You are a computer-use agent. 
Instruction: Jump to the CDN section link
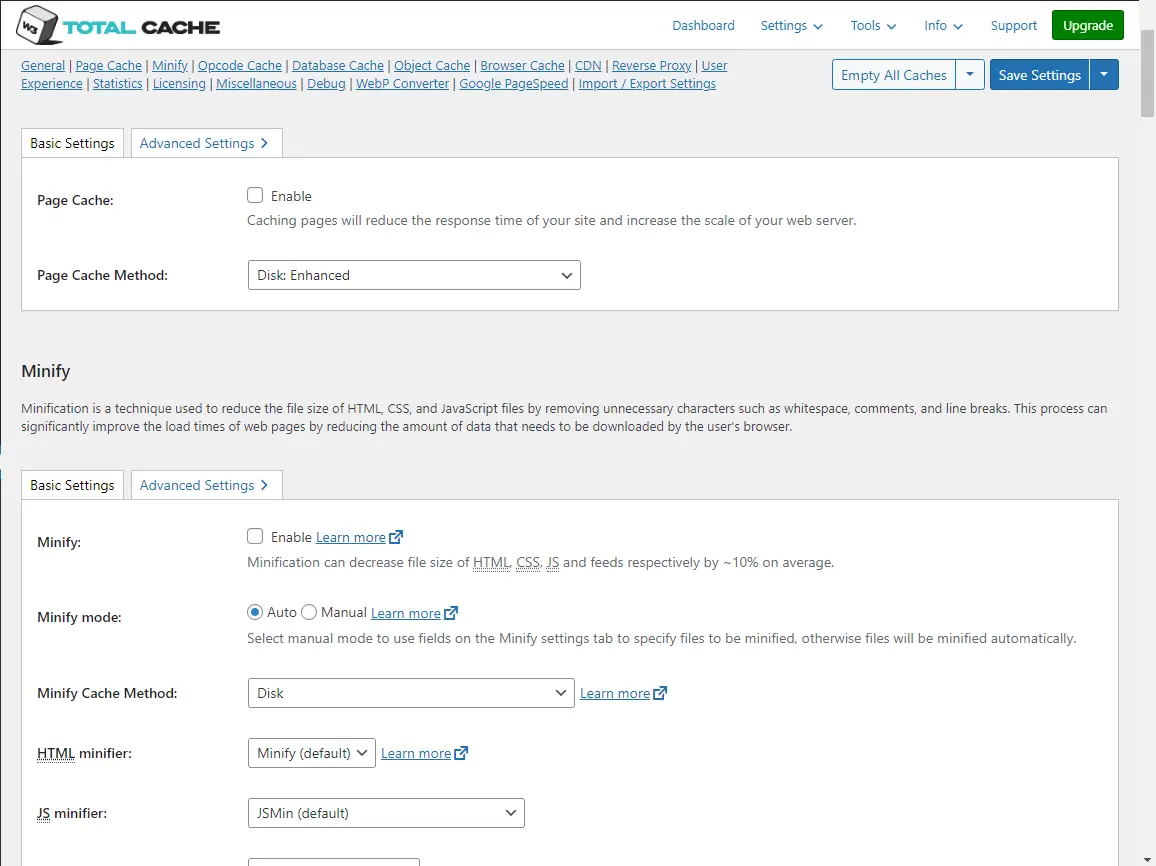click(x=588, y=66)
